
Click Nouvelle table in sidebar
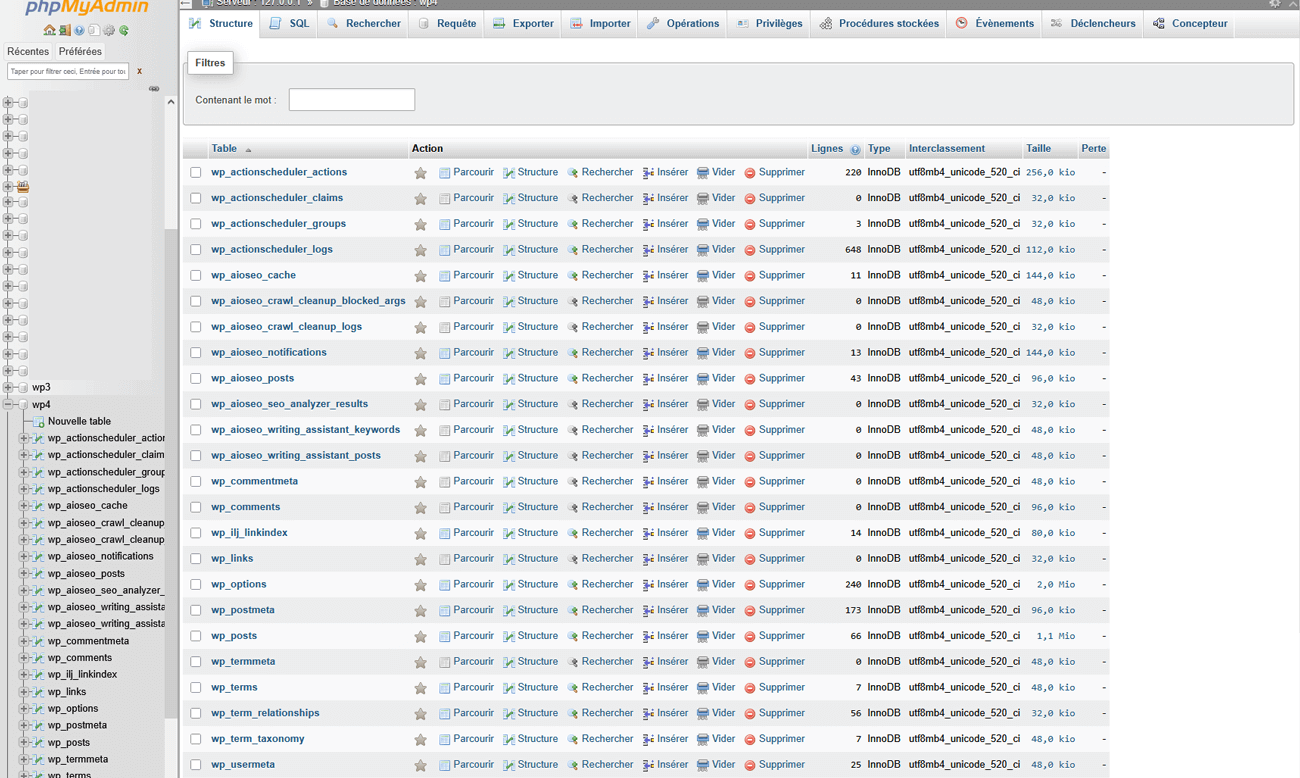pyautogui.click(x=79, y=422)
